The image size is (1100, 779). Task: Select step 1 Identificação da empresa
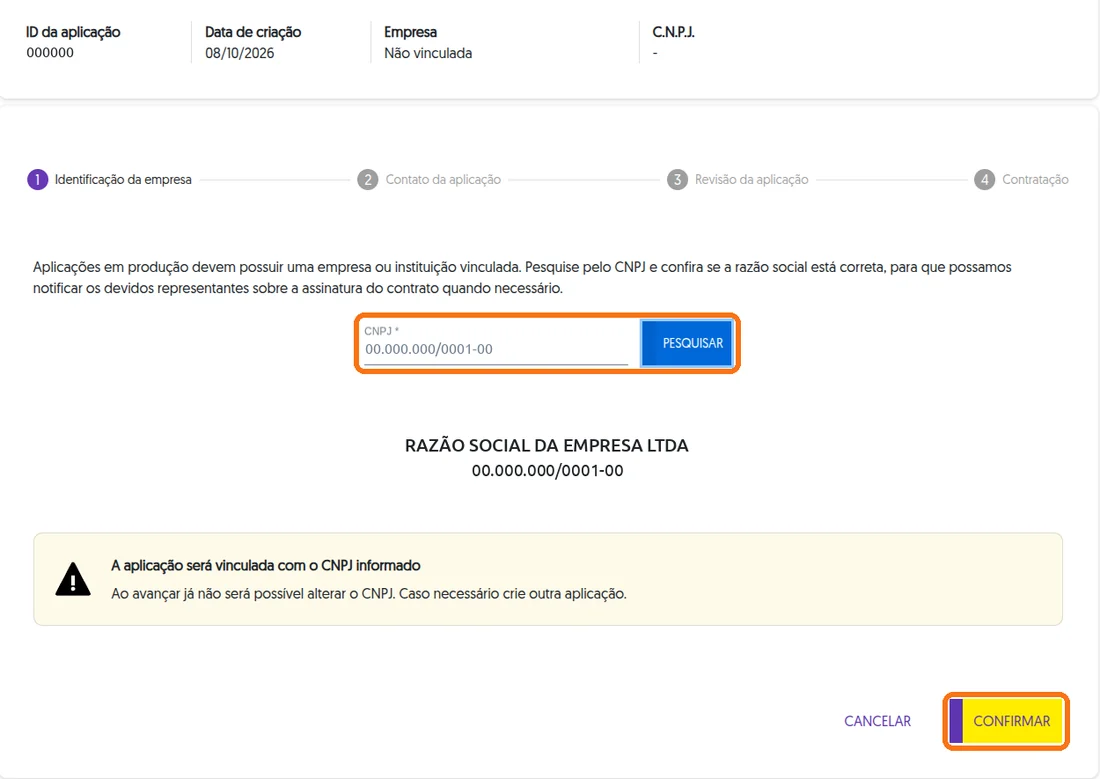point(109,180)
